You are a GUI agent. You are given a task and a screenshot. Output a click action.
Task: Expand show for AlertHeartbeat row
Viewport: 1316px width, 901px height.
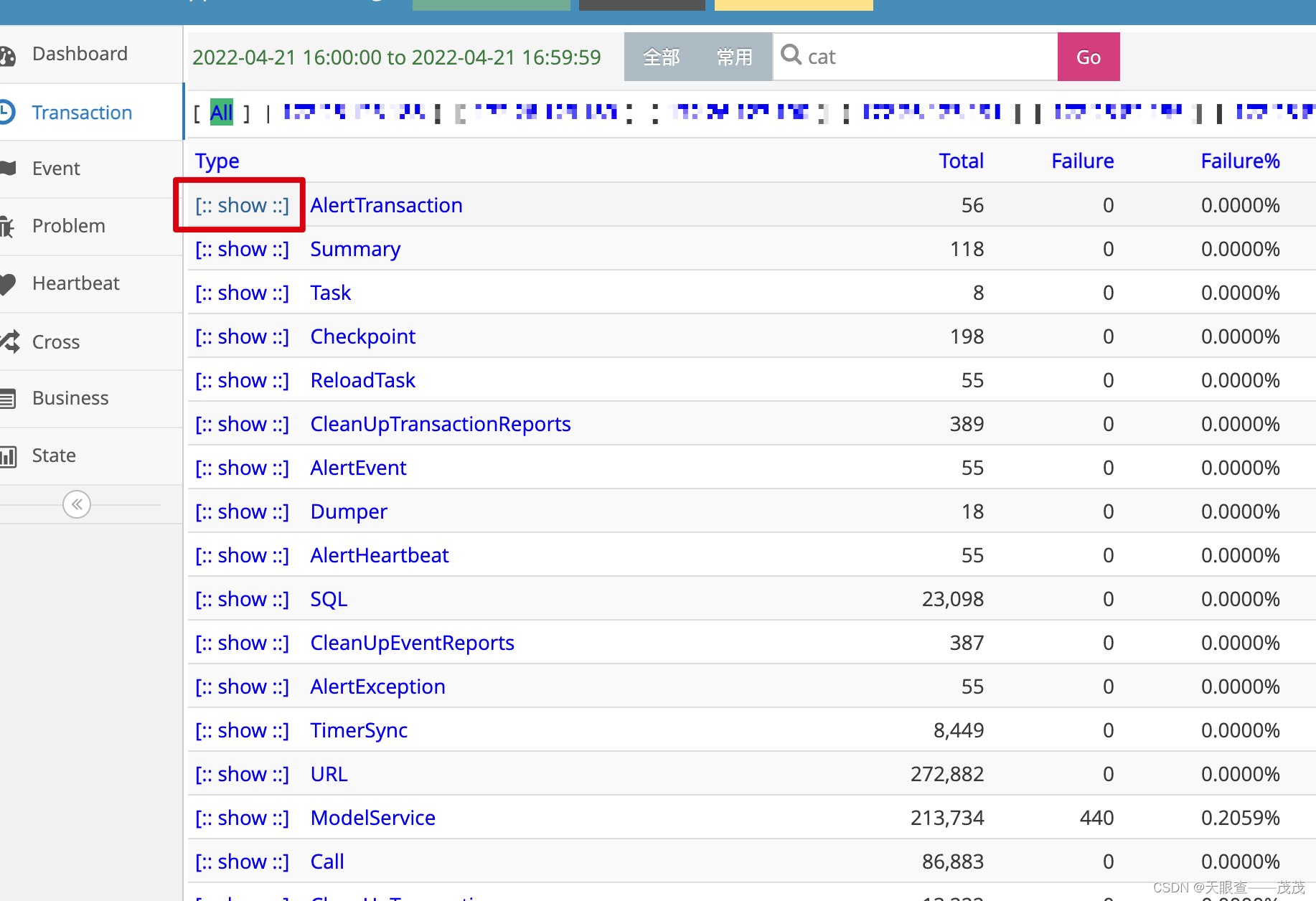tap(242, 555)
